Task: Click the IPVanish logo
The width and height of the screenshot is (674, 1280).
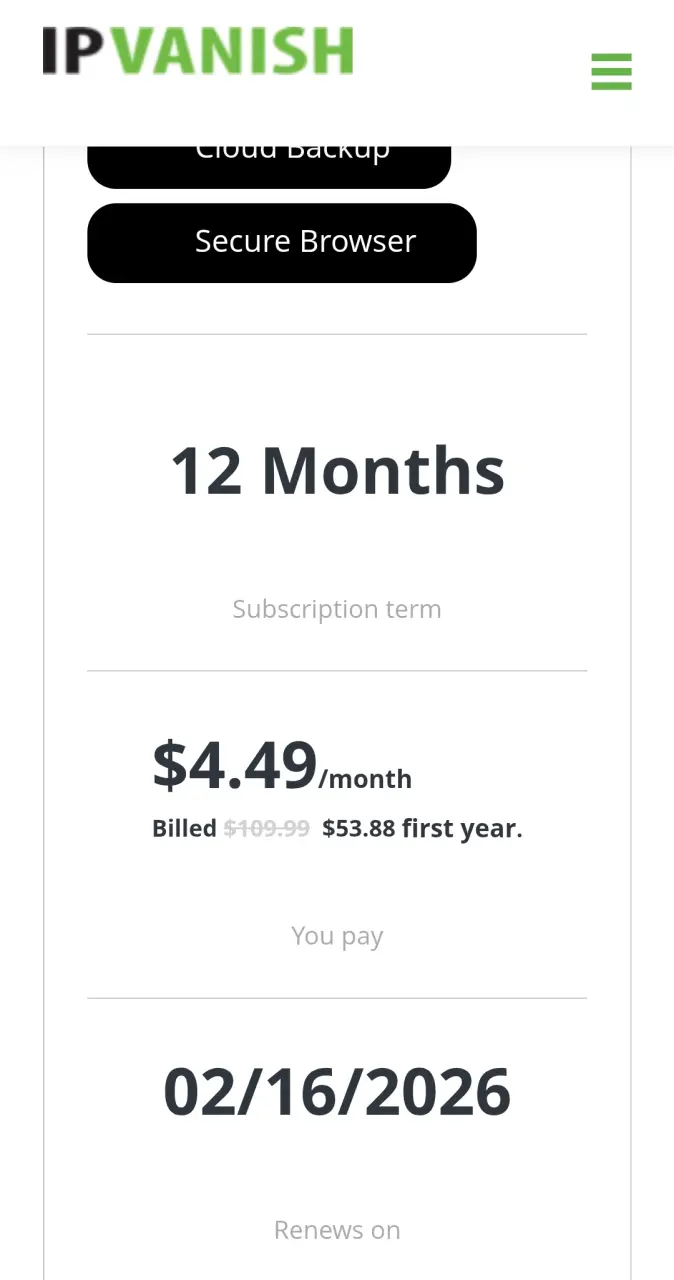Action: point(198,51)
